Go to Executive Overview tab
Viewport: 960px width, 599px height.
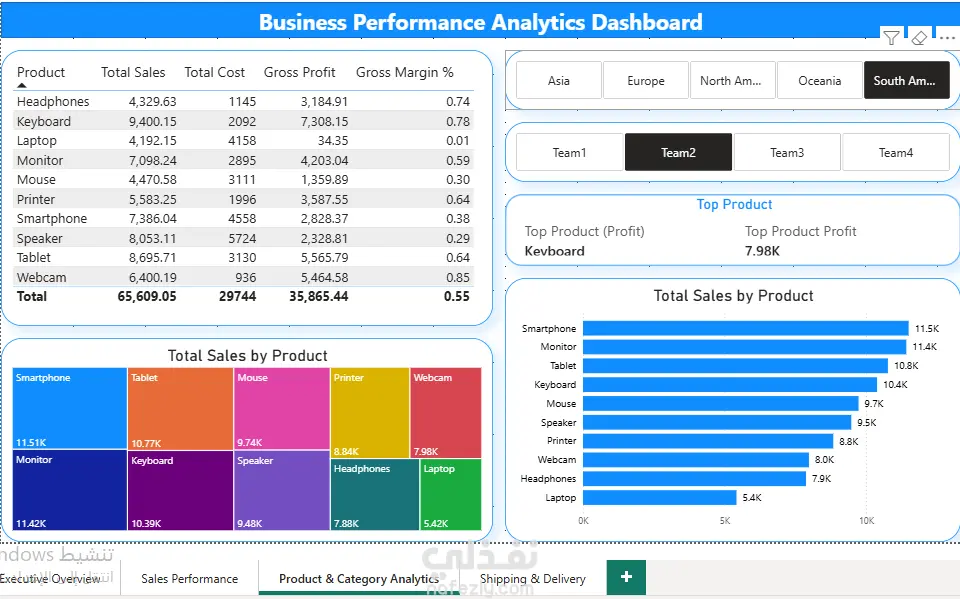pyautogui.click(x=50, y=579)
